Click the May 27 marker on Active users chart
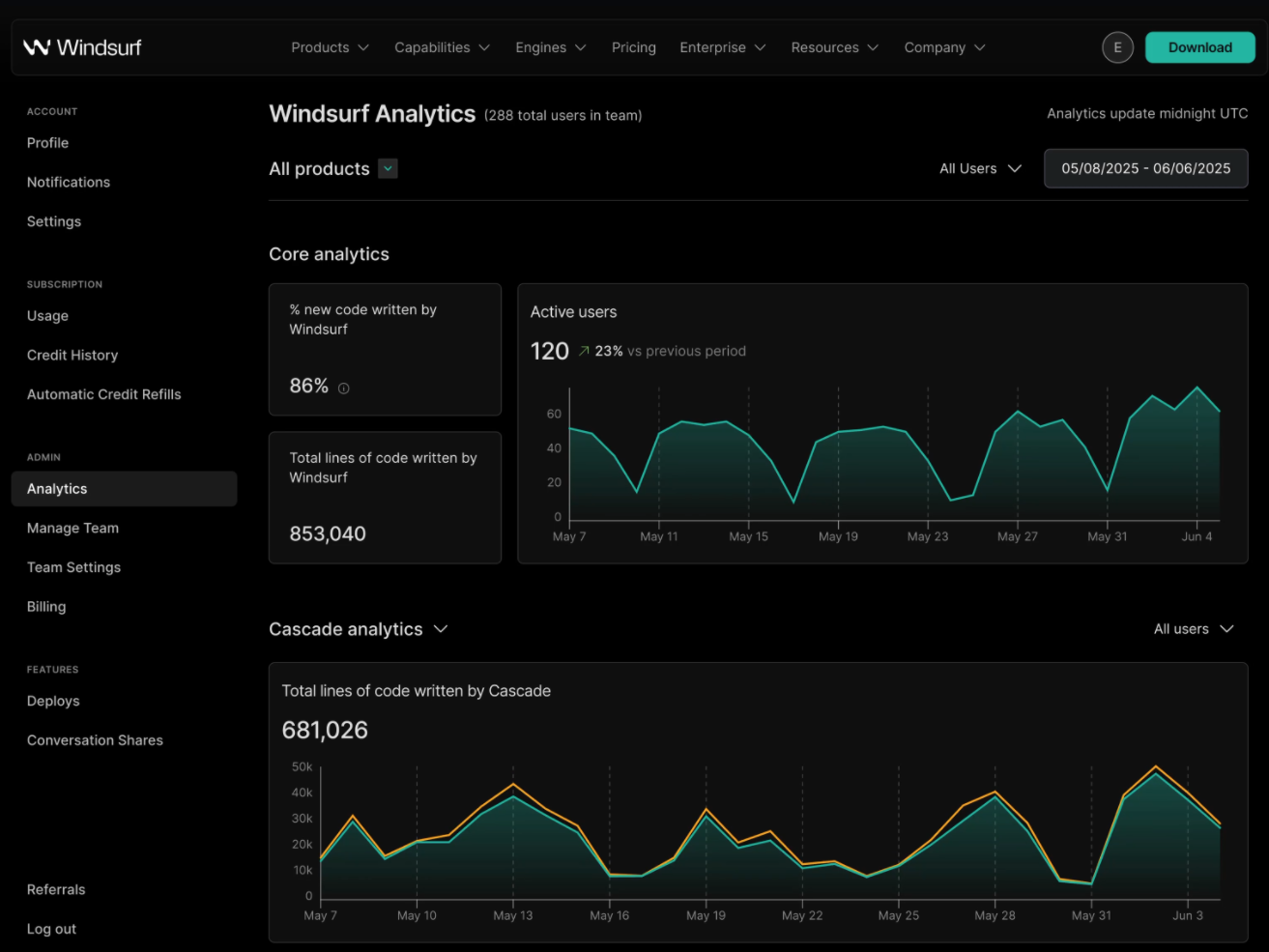The height and width of the screenshot is (952, 1269). (1018, 412)
